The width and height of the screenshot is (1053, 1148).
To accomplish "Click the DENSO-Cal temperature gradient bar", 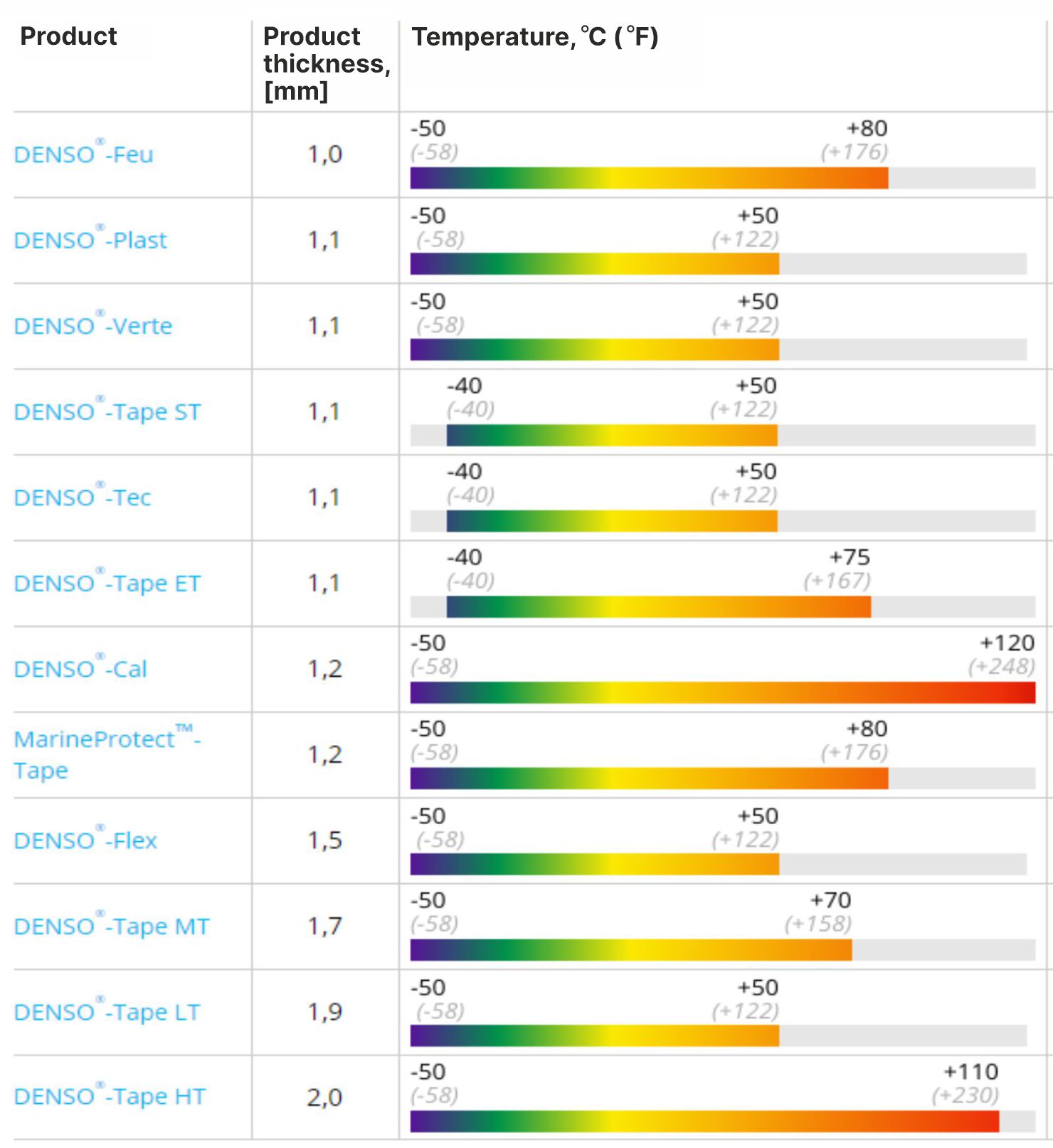I will [x=722, y=693].
